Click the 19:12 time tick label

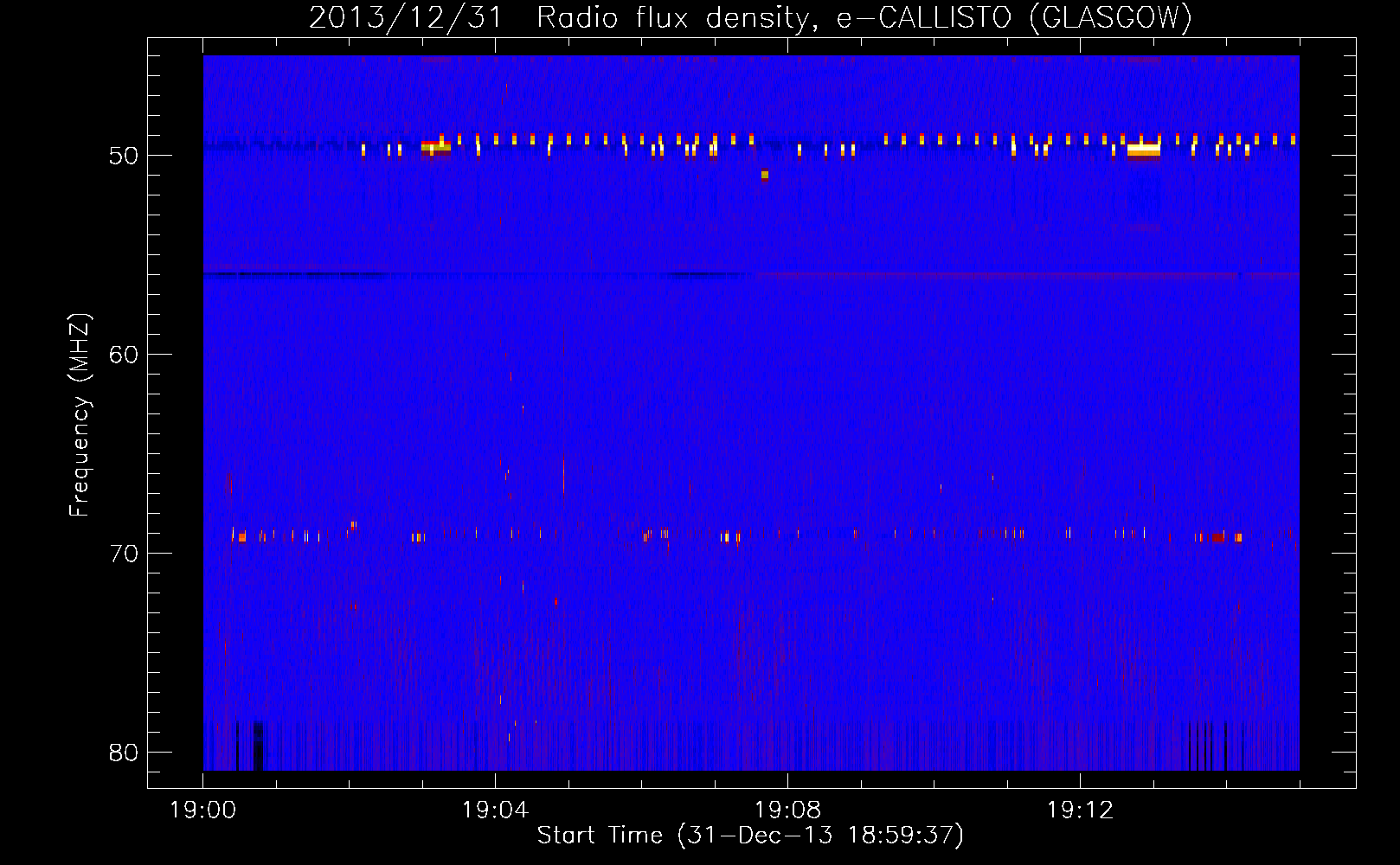click(1080, 811)
